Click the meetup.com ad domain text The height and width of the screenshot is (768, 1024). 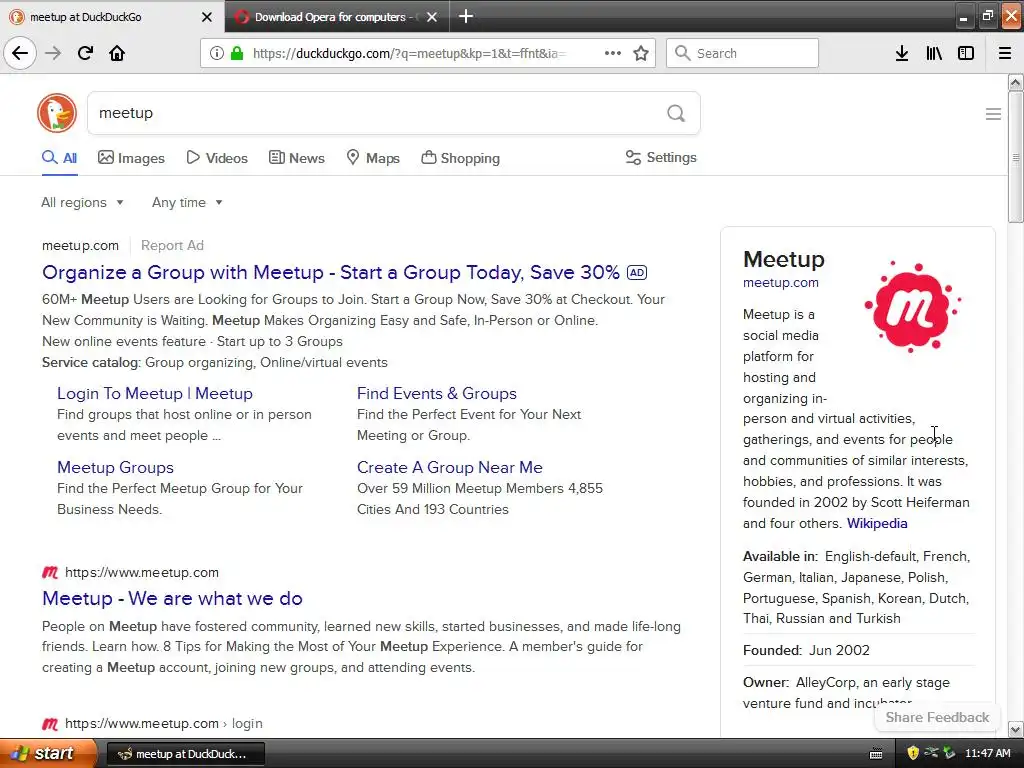click(80, 246)
